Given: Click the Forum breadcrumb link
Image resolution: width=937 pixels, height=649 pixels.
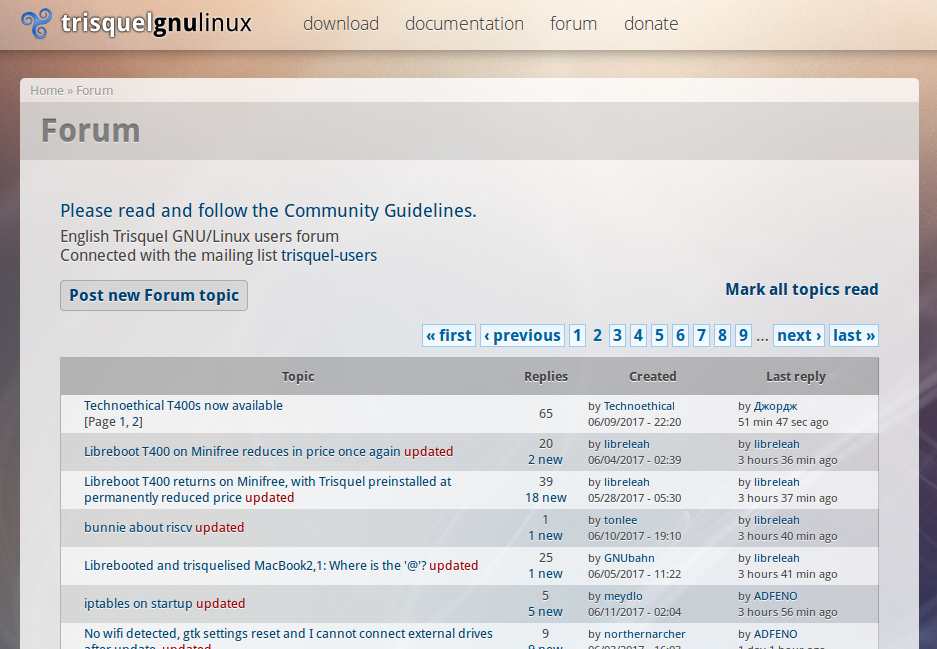Looking at the screenshot, I should point(94,90).
